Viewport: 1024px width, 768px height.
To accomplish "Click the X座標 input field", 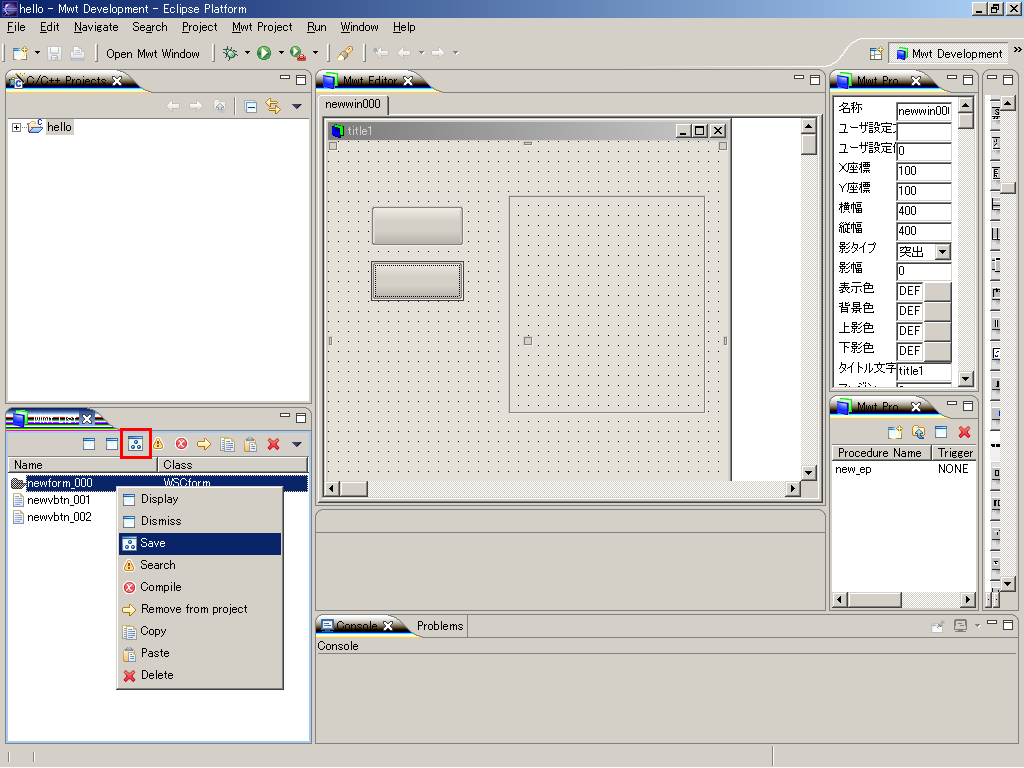I will click(x=923, y=171).
